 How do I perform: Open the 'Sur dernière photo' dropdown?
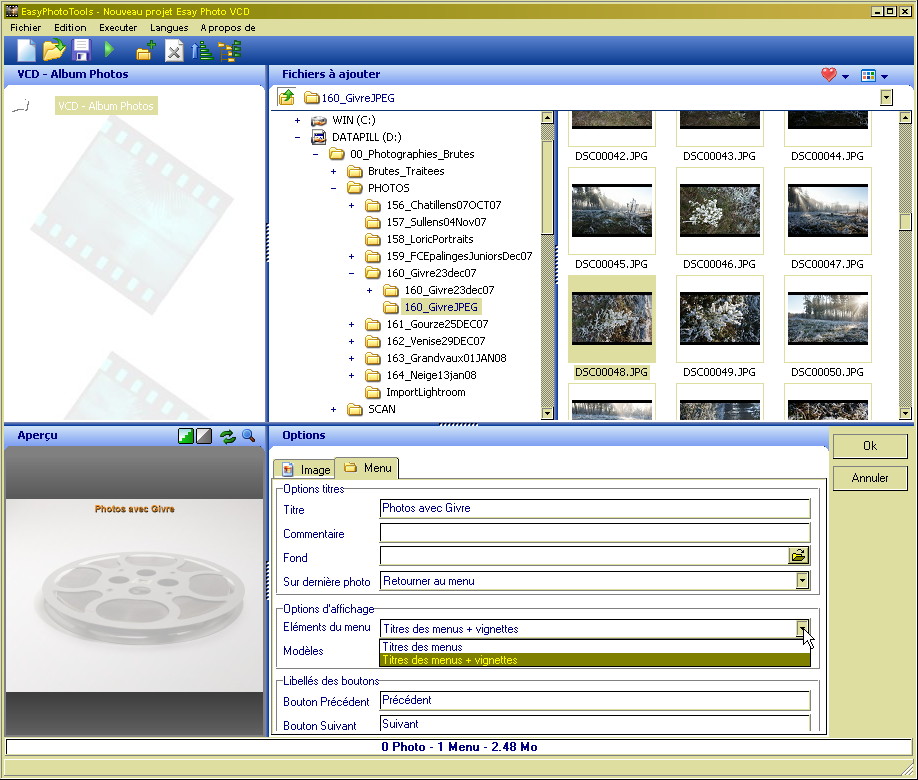coord(802,581)
